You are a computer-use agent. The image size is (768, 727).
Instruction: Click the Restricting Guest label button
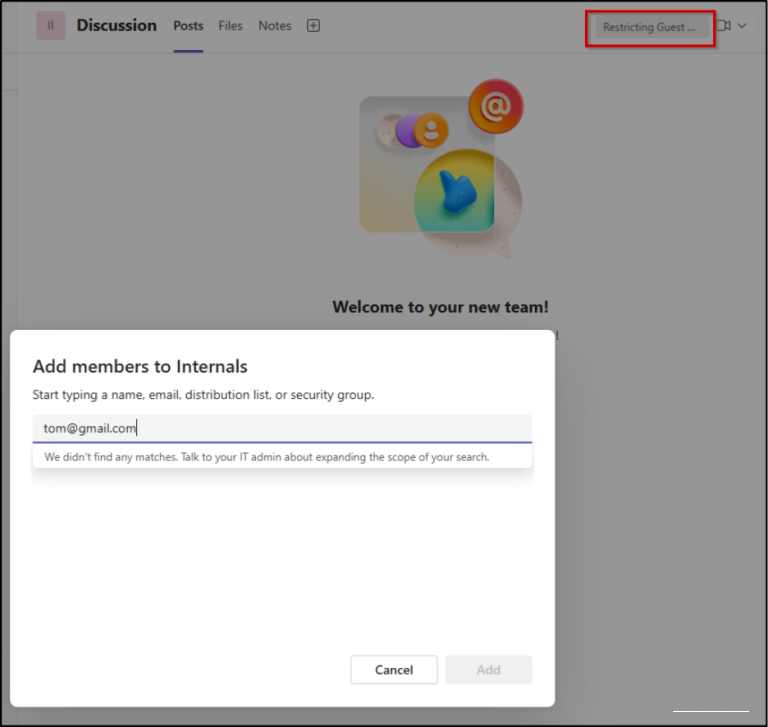652,27
